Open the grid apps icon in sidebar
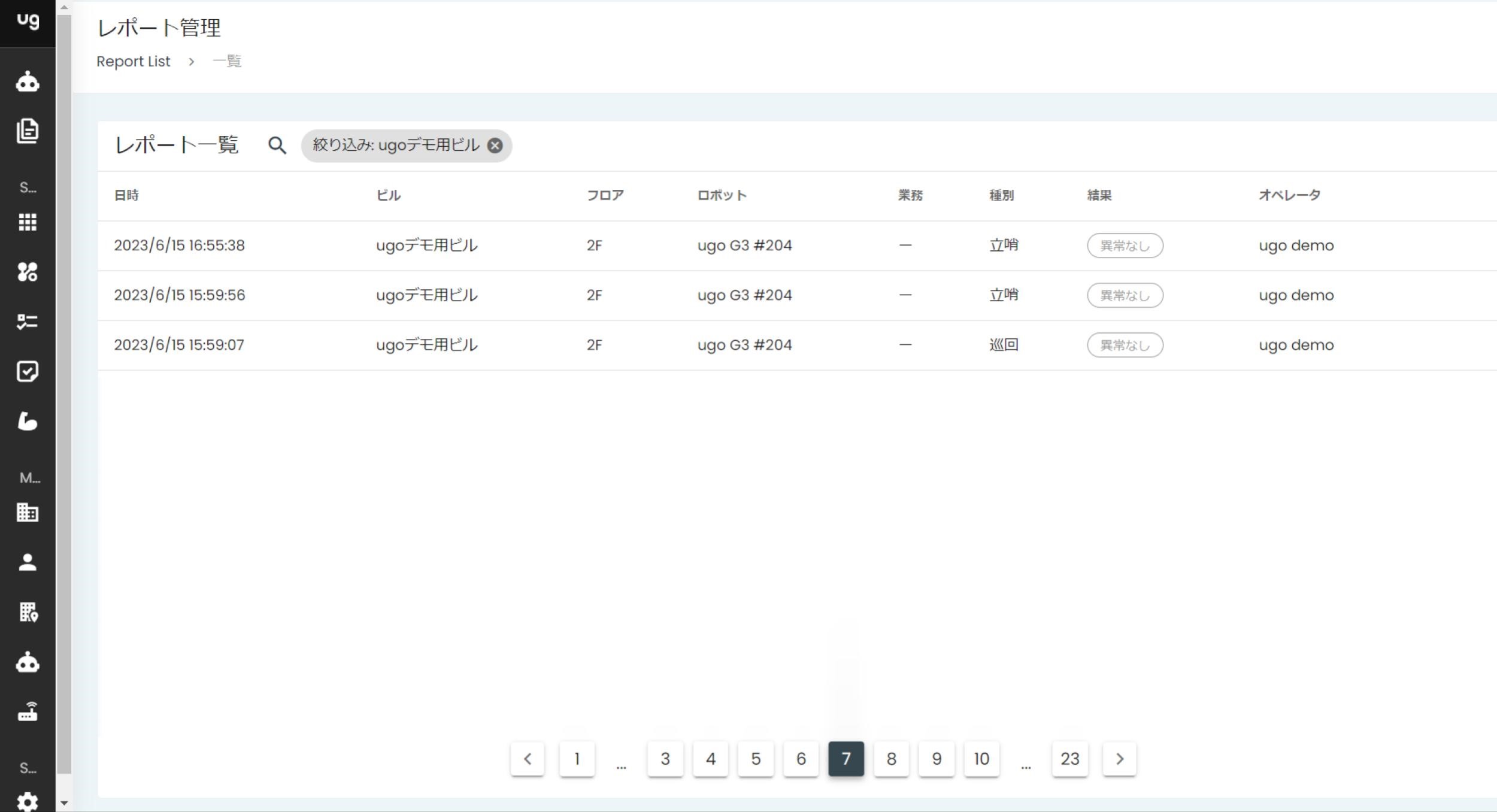The image size is (1497, 812). pos(28,222)
